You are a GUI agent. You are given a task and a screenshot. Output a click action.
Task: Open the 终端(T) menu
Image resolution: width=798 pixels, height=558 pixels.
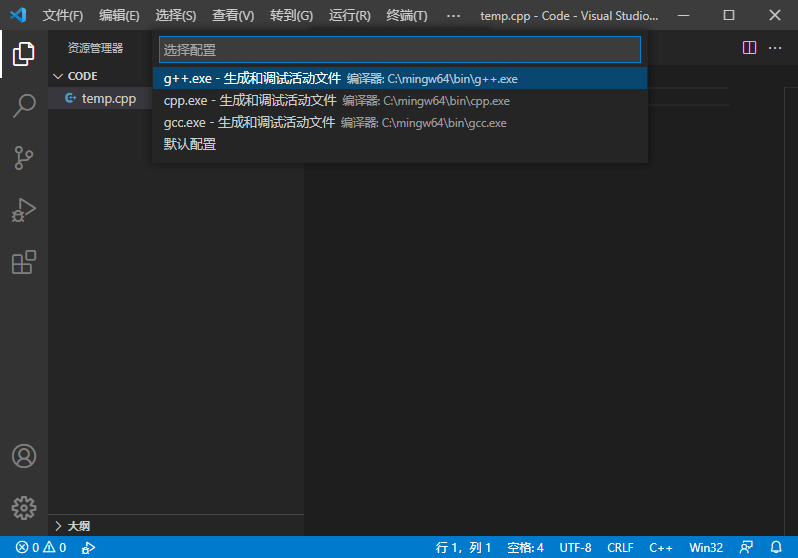[x=406, y=16]
